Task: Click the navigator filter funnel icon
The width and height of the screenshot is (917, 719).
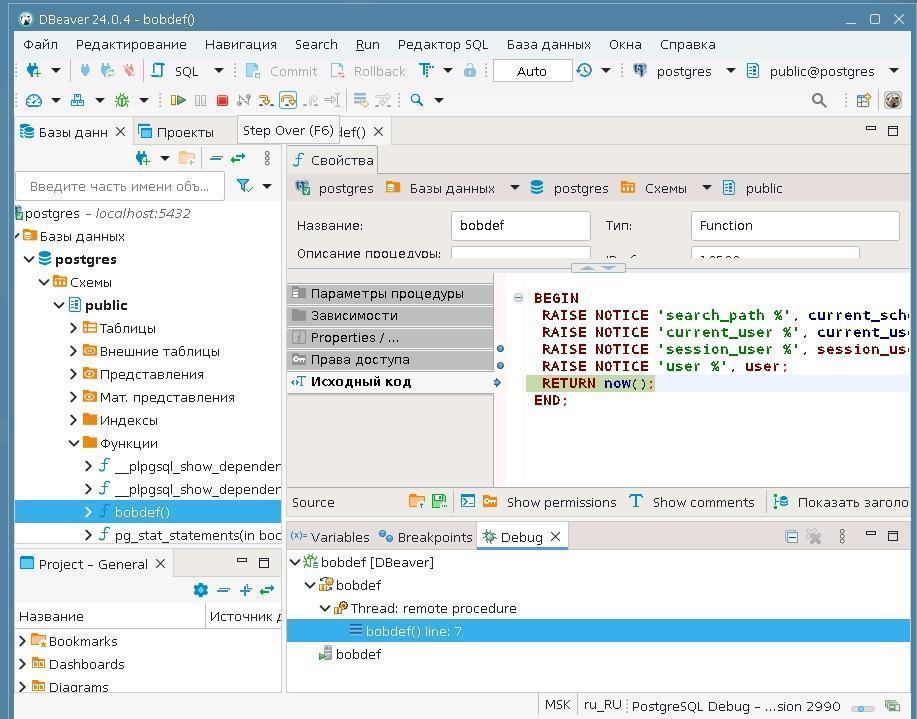Action: click(244, 186)
